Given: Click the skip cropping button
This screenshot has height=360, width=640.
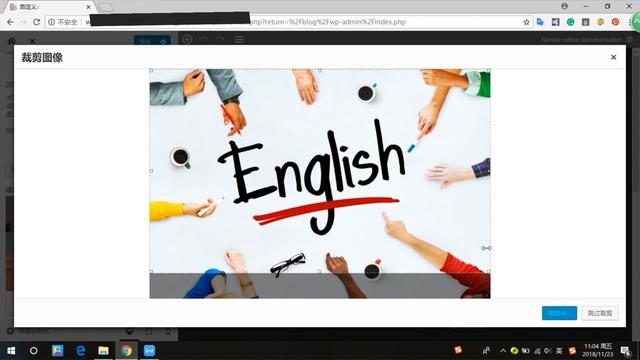Looking at the screenshot, I should (x=600, y=313).
